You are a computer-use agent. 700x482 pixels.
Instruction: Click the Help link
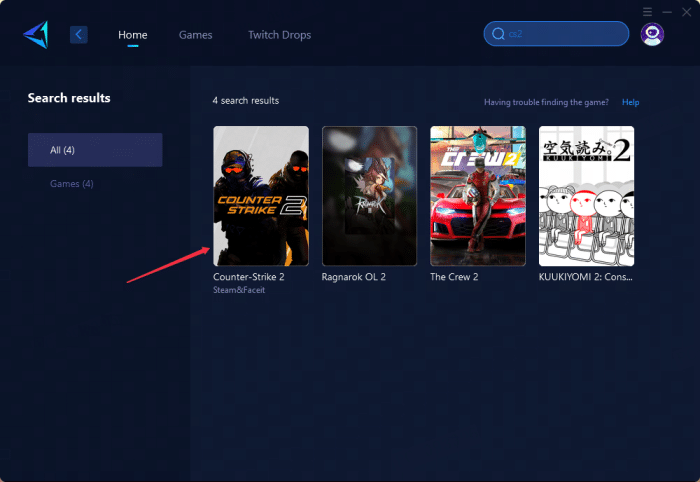click(x=630, y=102)
